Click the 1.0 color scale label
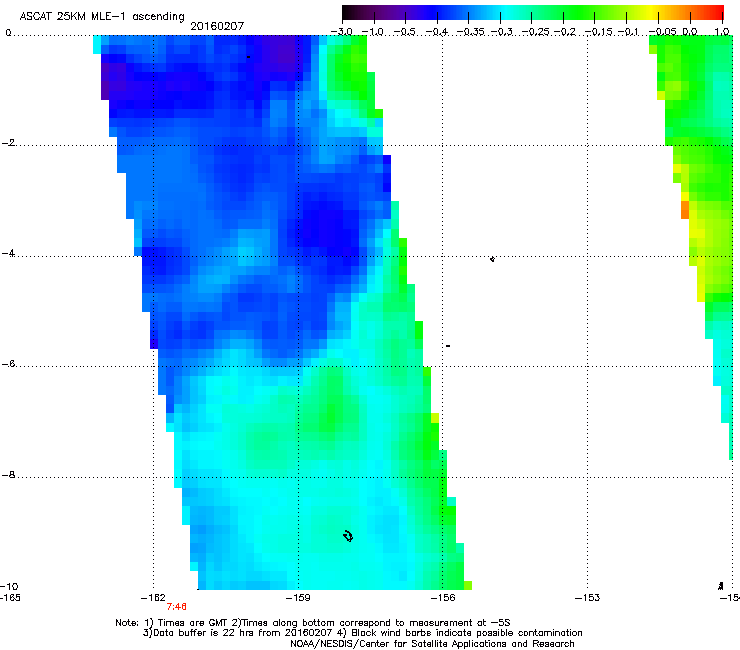 (722, 32)
